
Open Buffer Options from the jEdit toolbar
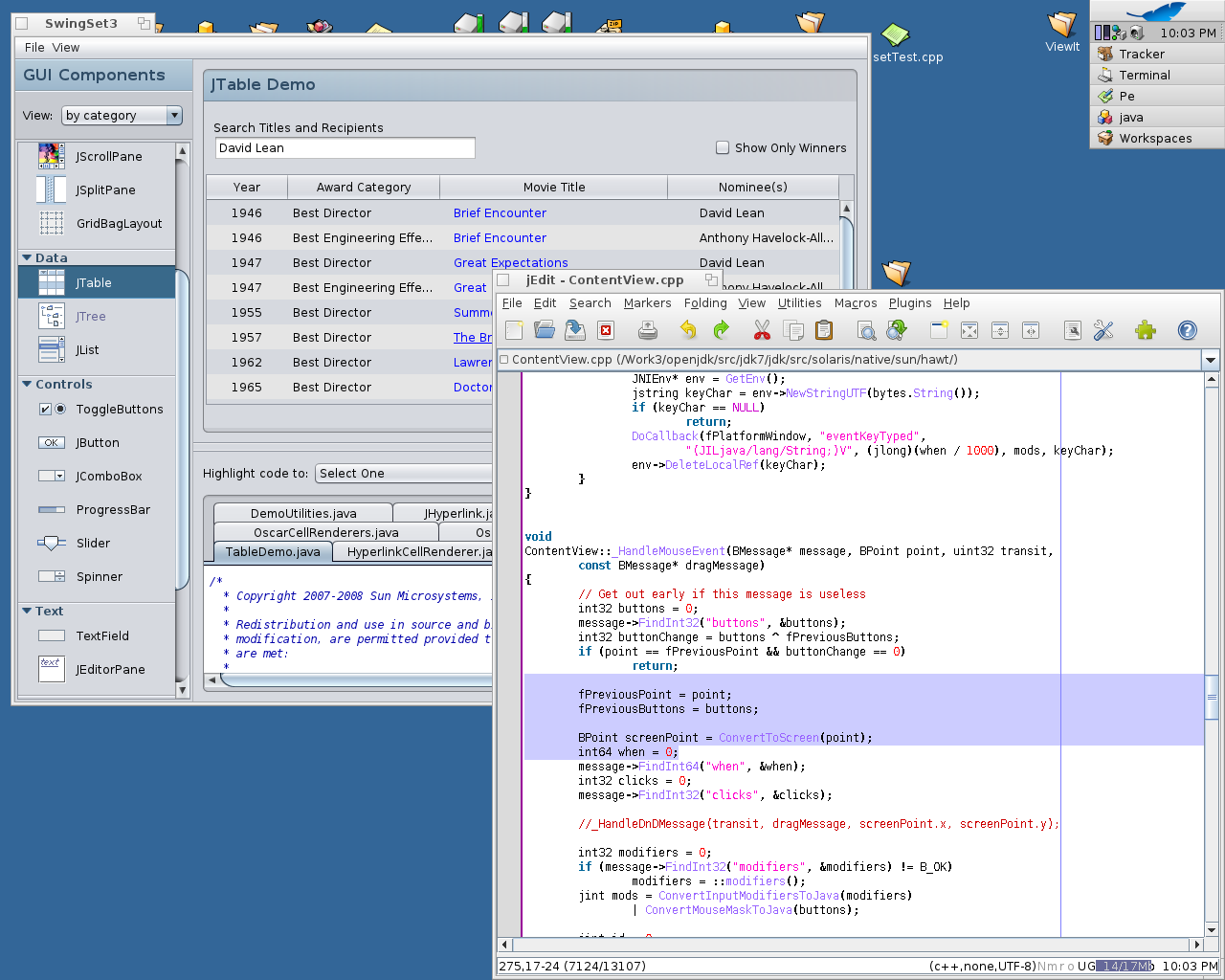coord(1073,330)
